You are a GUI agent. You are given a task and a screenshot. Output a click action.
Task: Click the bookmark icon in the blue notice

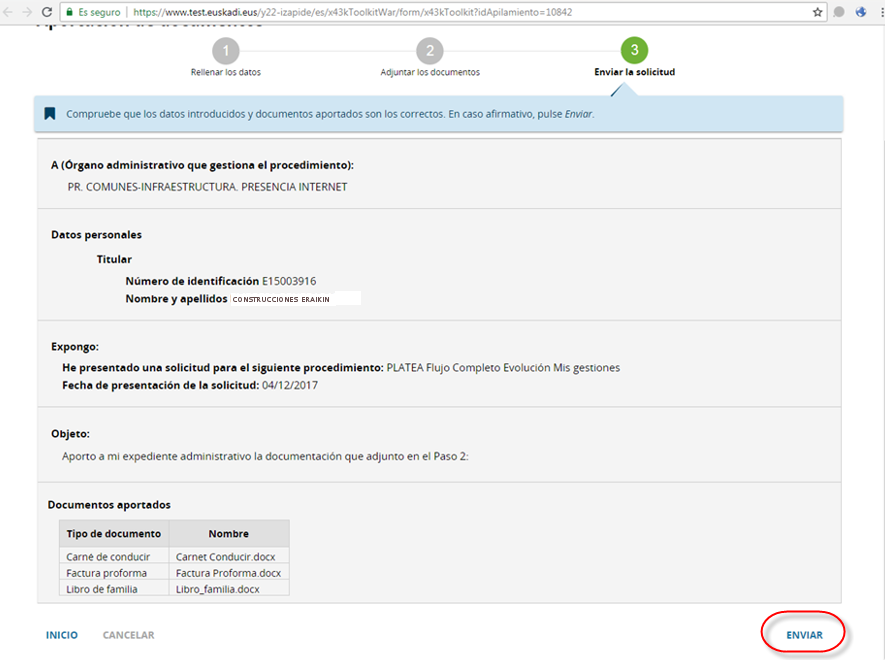click(50, 114)
